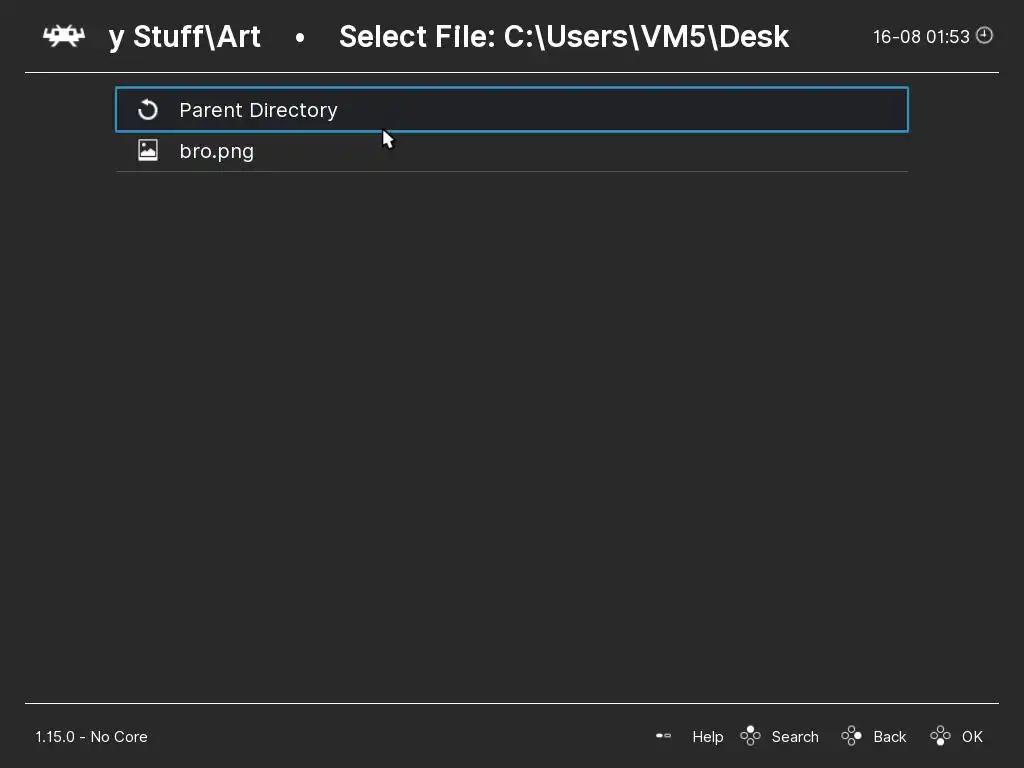Click the date and time display
Image resolution: width=1024 pixels, height=768 pixels.
[920, 37]
